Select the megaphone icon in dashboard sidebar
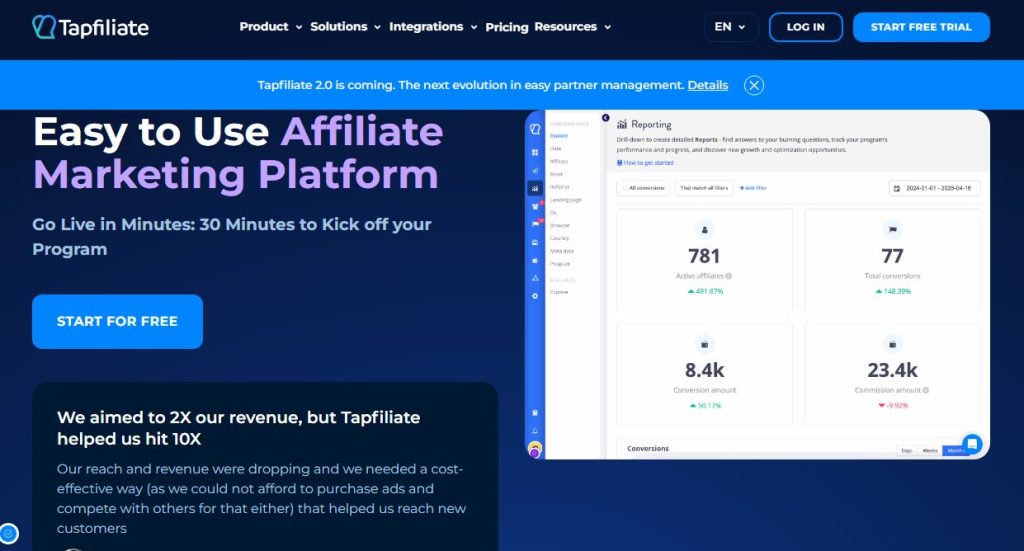 point(535,170)
